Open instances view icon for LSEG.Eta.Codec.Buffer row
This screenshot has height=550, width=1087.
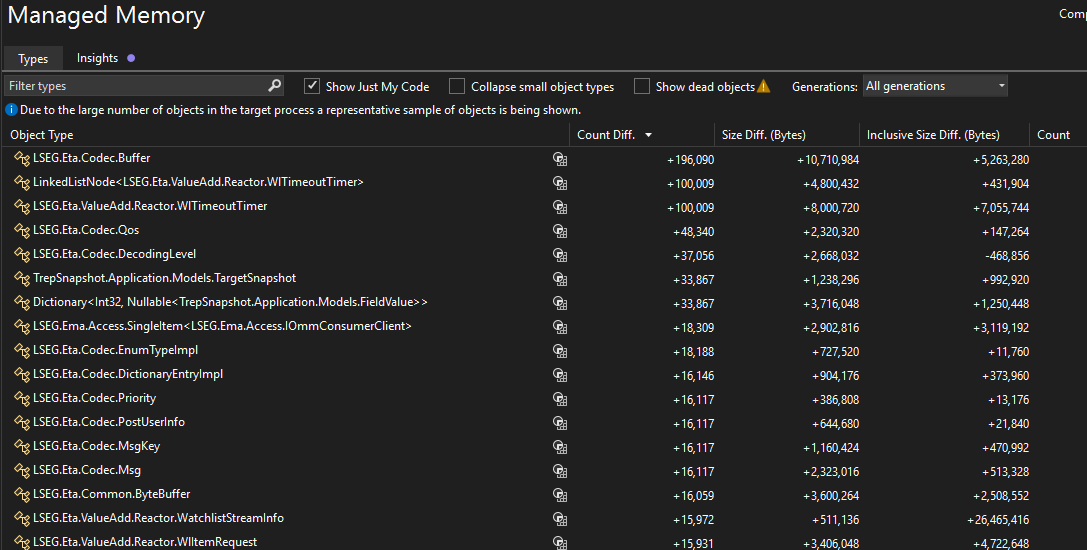pos(560,160)
